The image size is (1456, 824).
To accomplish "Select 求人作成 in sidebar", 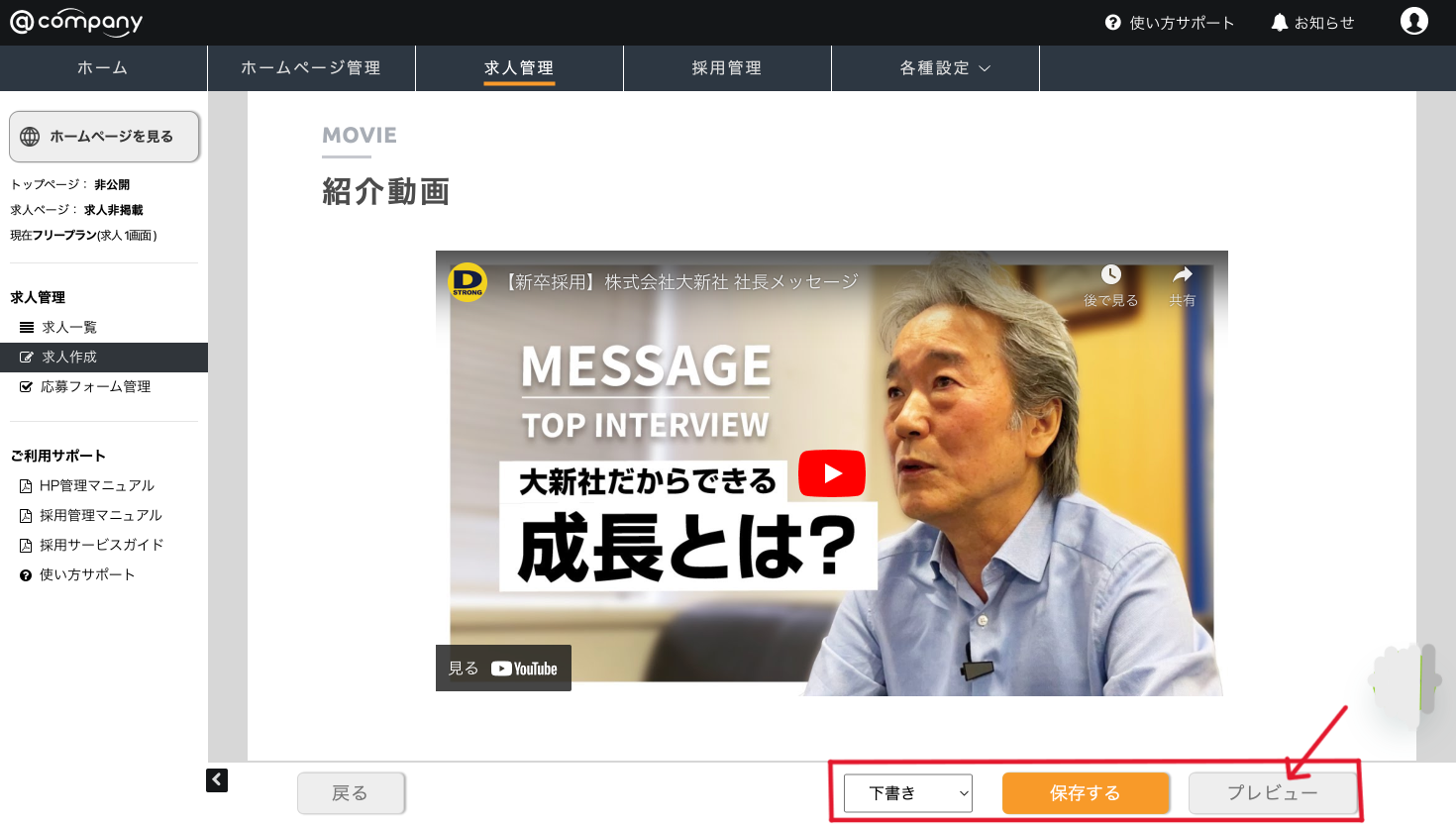I will tap(104, 358).
